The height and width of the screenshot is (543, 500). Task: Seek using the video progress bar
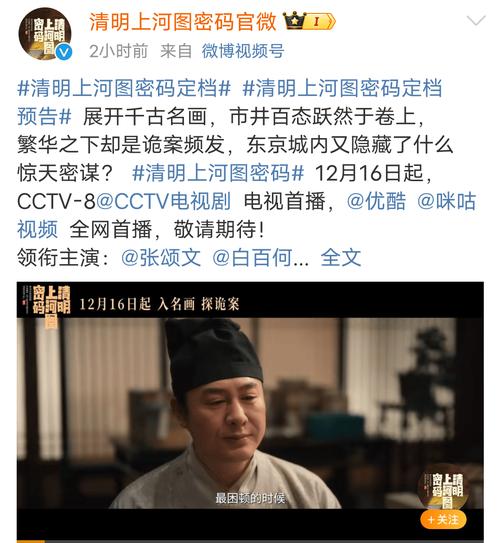[250, 541]
